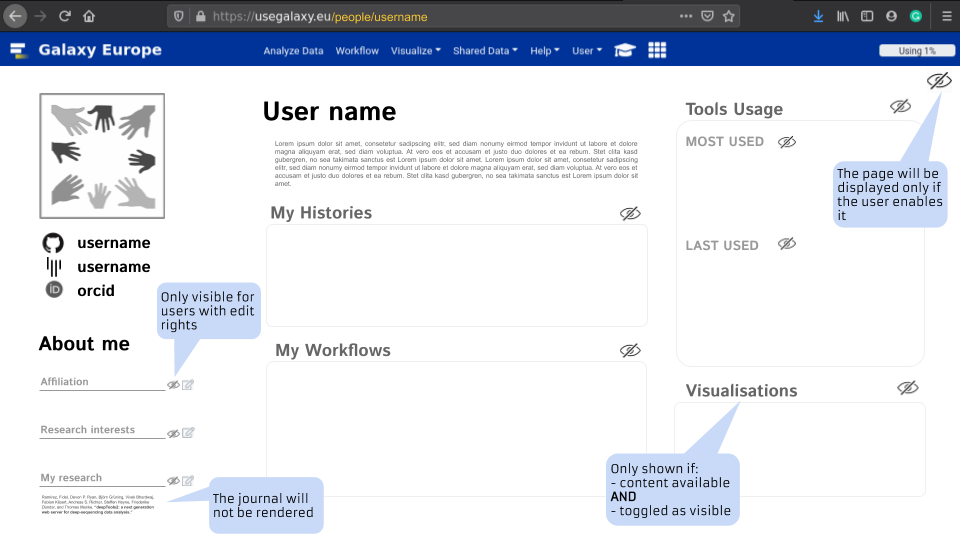Click the Galaxy logo icon
960x540 pixels.
click(x=18, y=50)
